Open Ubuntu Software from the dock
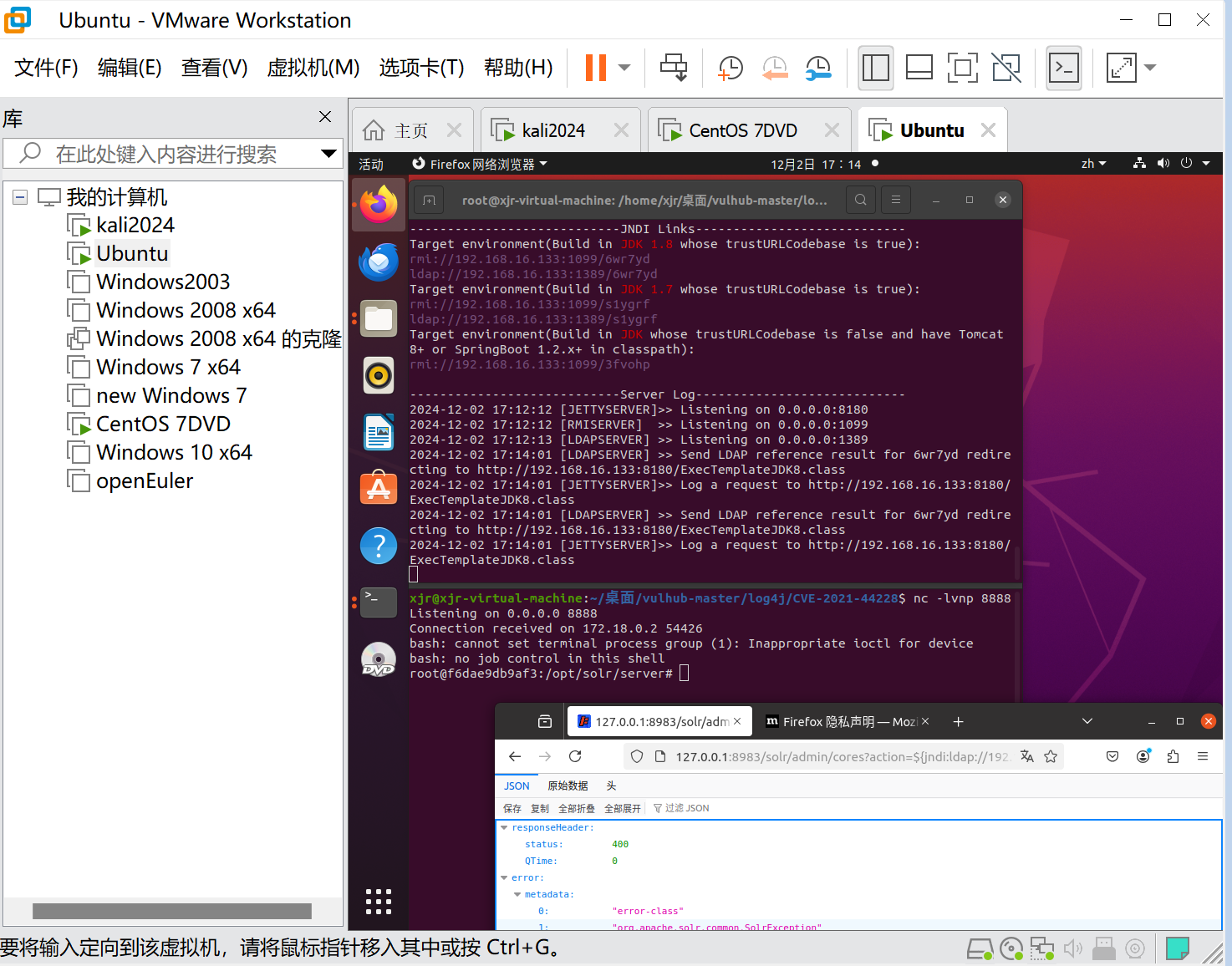The image size is (1232, 966). (x=379, y=489)
